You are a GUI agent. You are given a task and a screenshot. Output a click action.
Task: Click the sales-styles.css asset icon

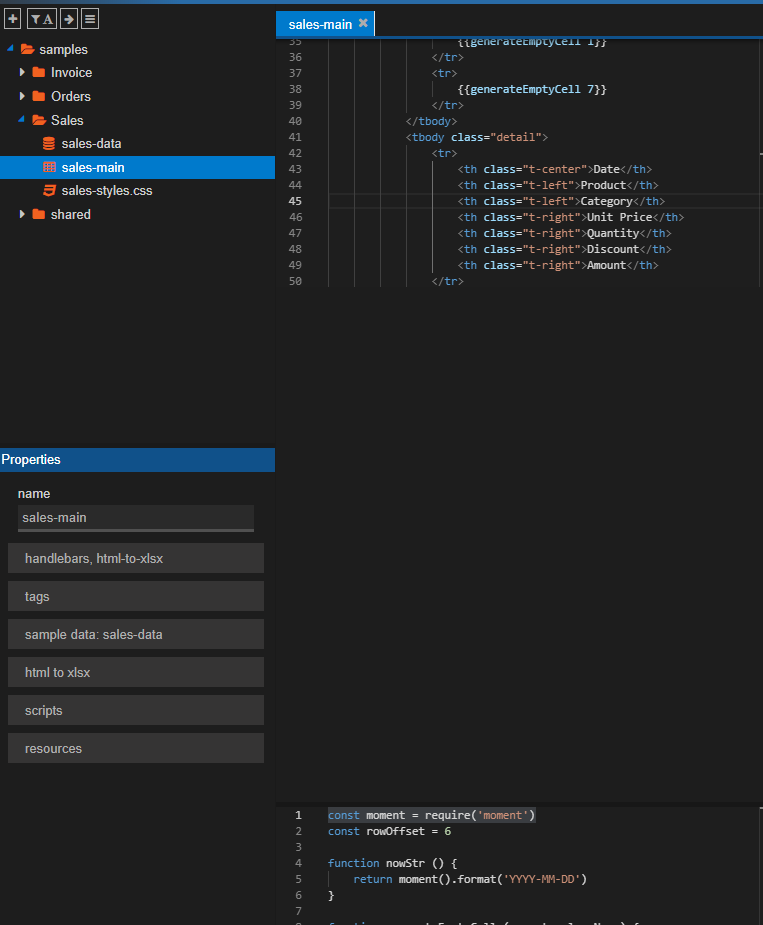(48, 190)
